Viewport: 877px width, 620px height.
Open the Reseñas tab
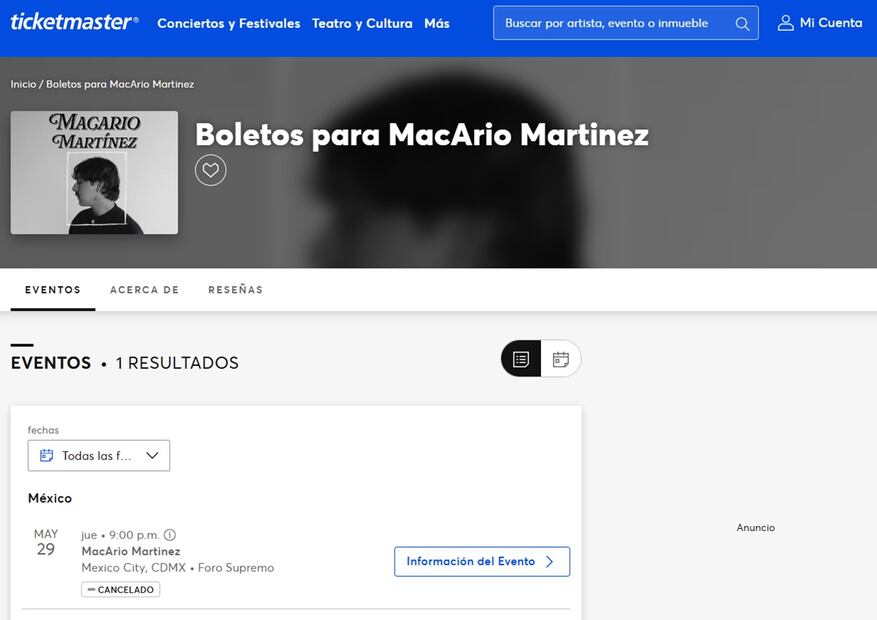coord(235,290)
